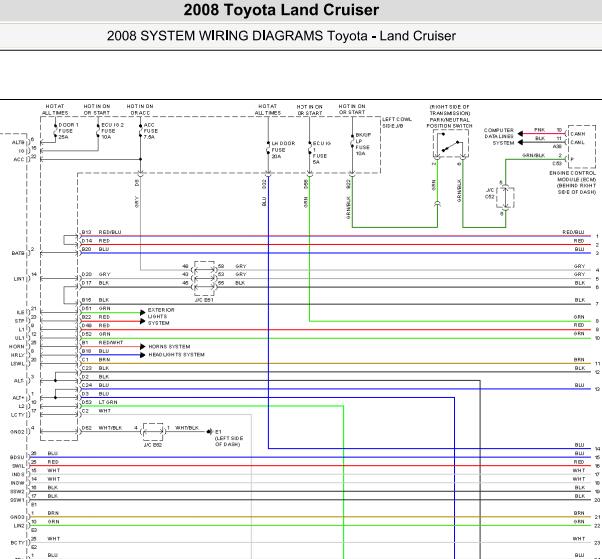The image size is (602, 559).
Task: Click the '2008 Toyota Land Cruiser' title
Action: tap(281, 10)
